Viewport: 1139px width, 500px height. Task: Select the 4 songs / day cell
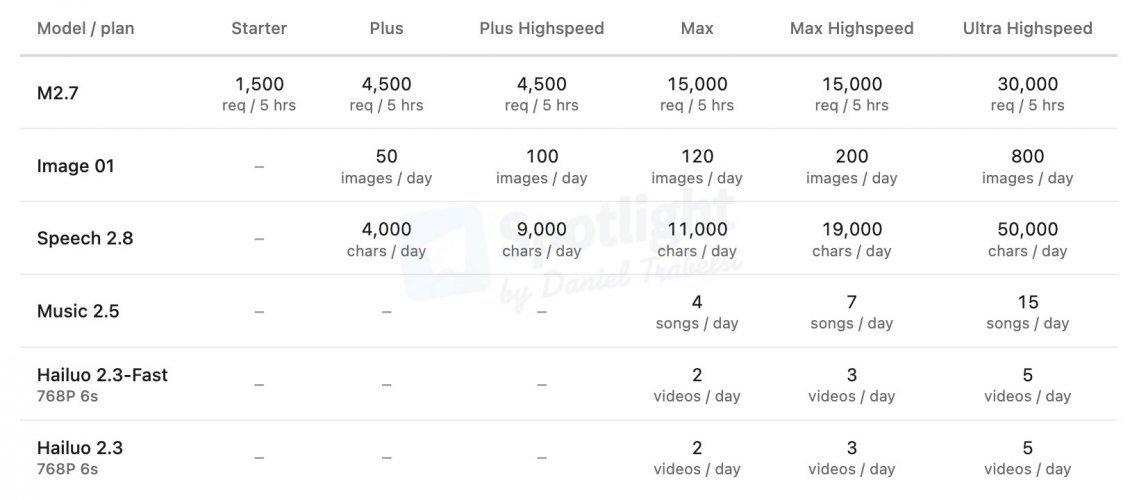click(x=697, y=311)
